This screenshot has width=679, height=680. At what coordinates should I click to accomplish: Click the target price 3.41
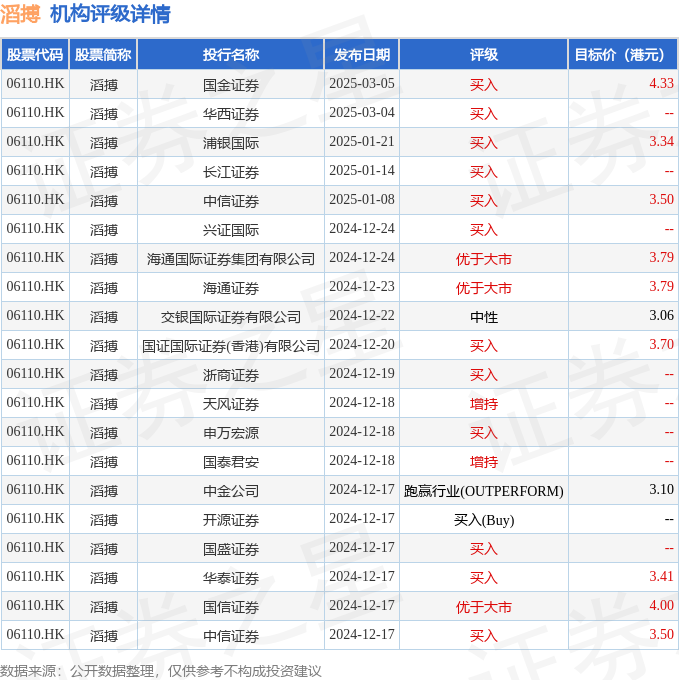click(x=661, y=576)
